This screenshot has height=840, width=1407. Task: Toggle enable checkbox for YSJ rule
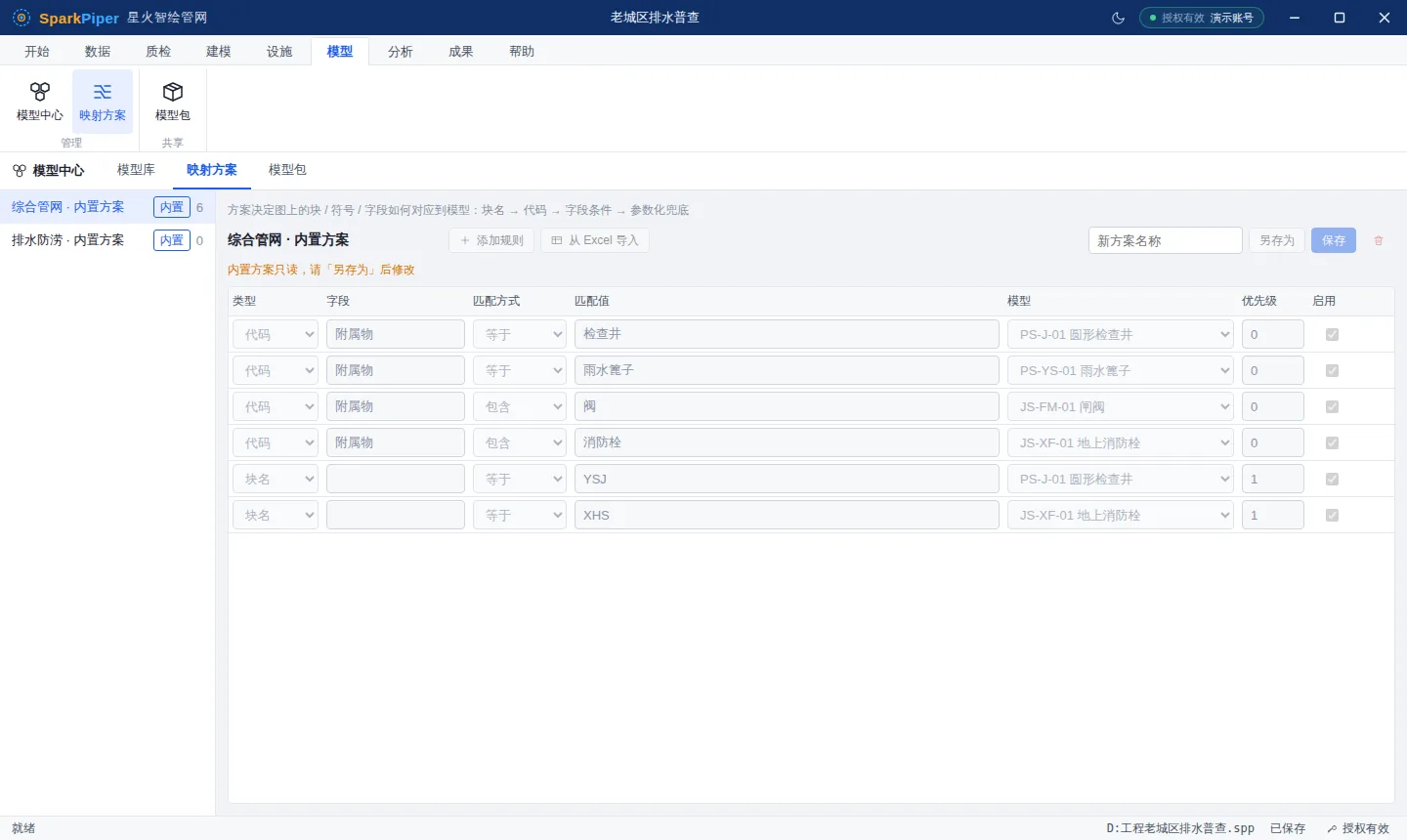click(1332, 479)
